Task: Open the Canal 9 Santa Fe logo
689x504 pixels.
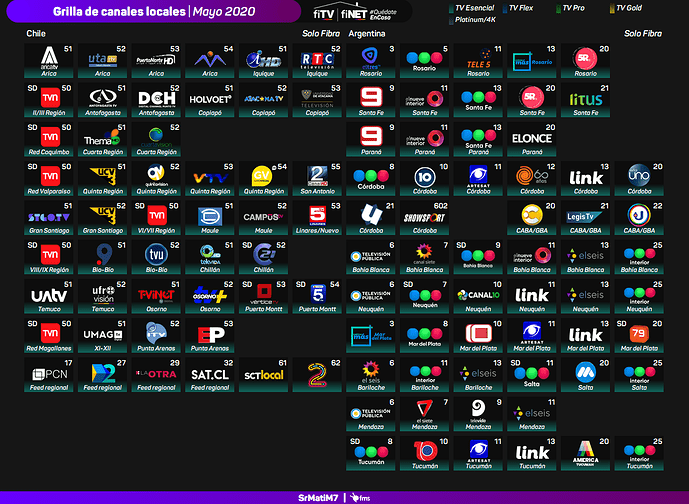Action: point(371,97)
